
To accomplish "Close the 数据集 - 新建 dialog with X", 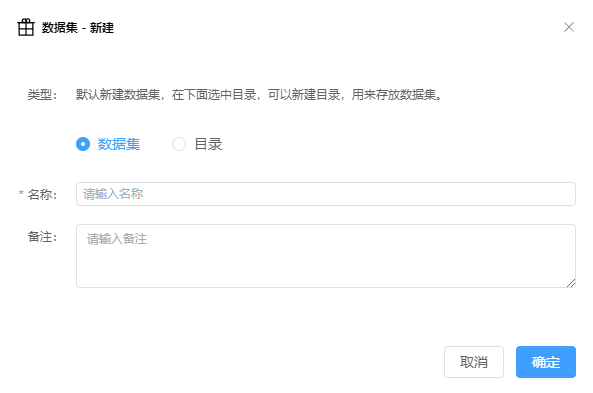I will point(569,27).
